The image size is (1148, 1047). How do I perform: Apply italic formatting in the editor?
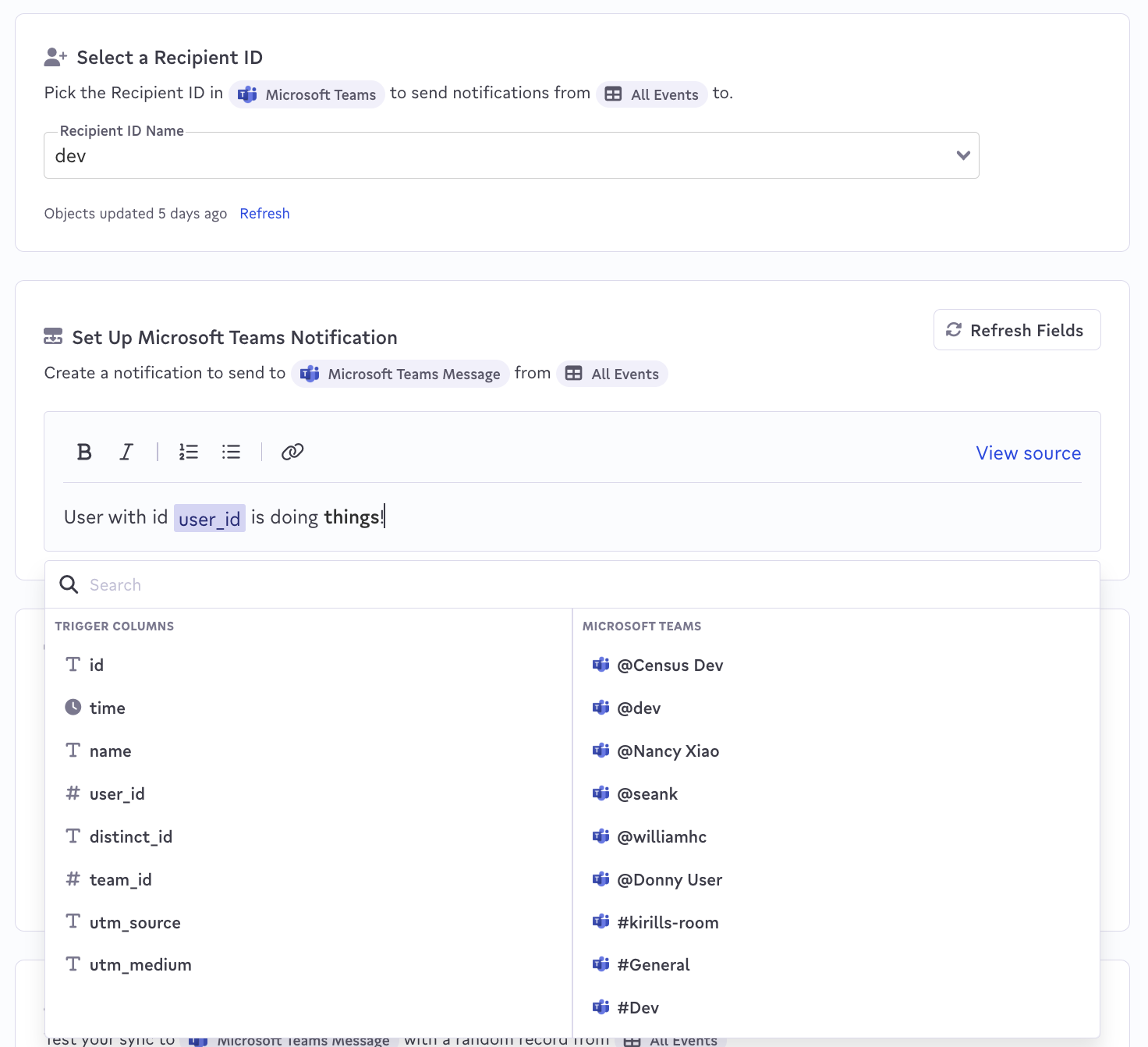tap(126, 452)
